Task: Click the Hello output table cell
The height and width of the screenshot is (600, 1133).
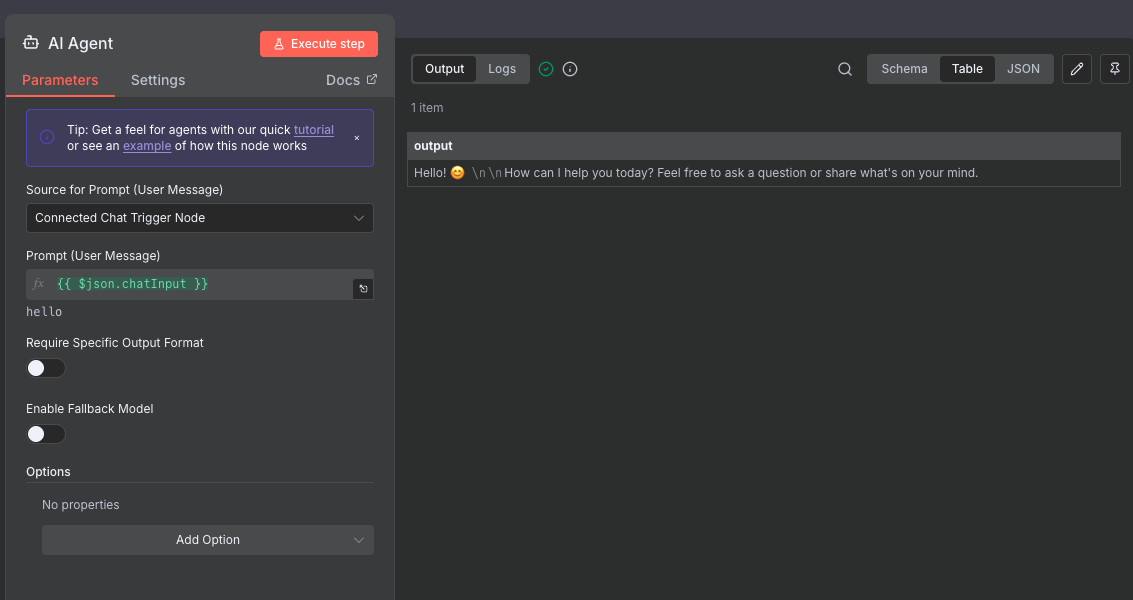Action: (764, 173)
